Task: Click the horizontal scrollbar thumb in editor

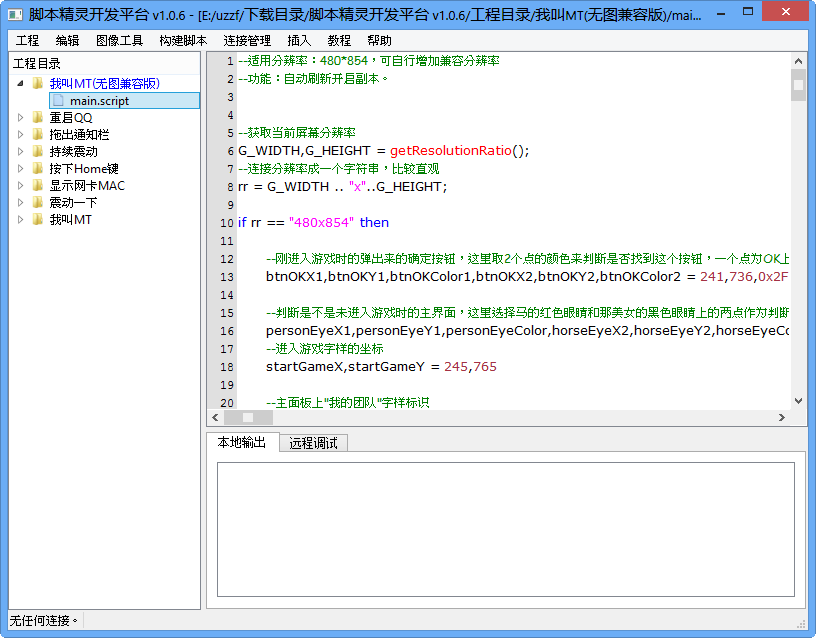Action: (248, 417)
